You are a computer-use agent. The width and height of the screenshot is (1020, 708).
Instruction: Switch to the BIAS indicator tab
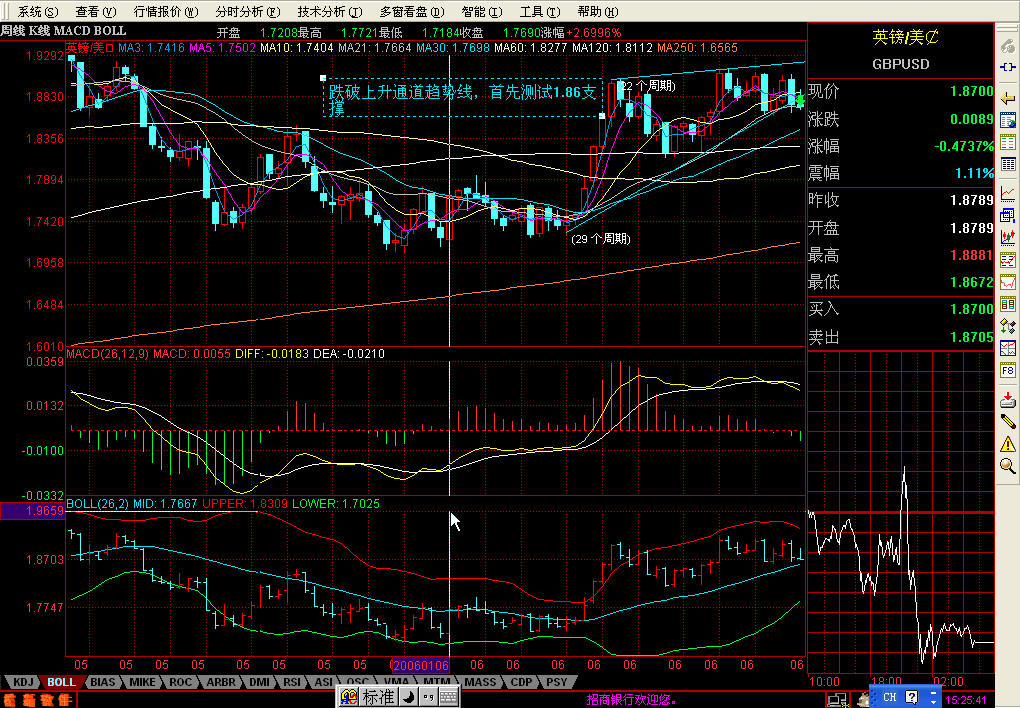(103, 682)
